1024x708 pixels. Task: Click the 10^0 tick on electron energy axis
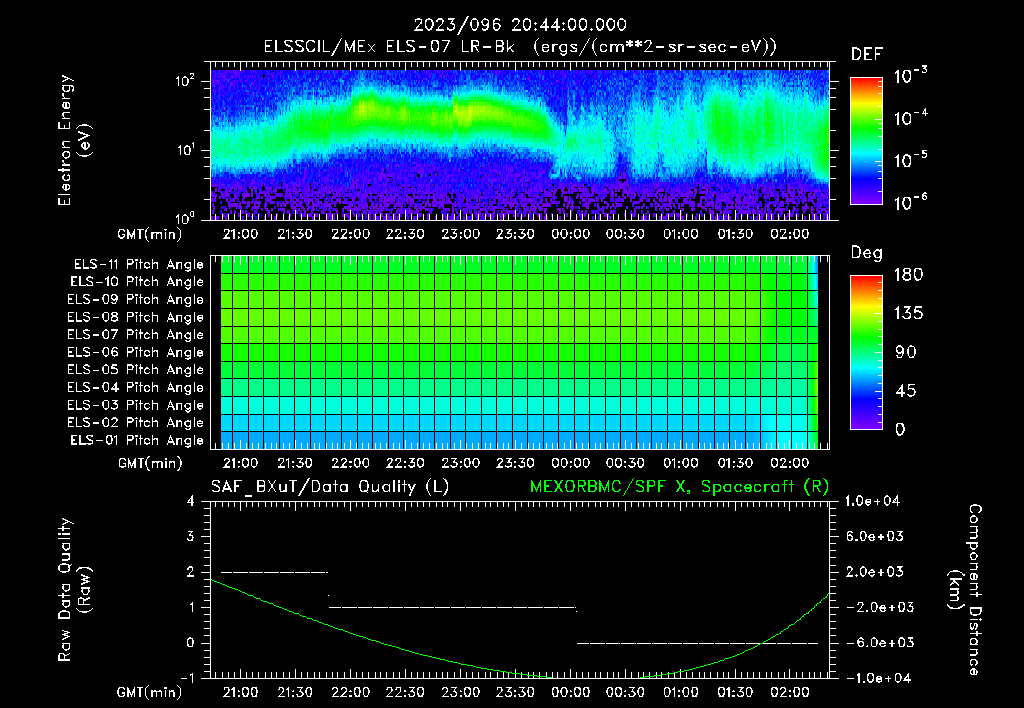coord(185,217)
